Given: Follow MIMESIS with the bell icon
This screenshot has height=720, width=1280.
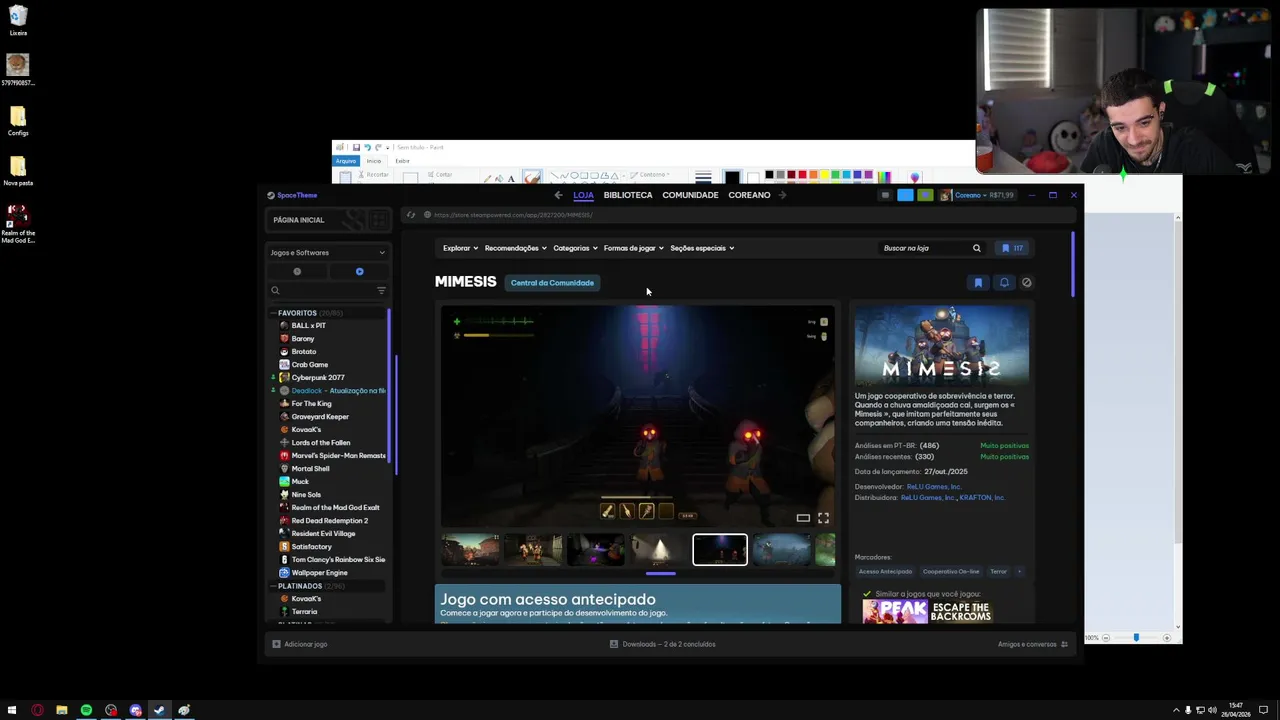Looking at the screenshot, I should click(x=1004, y=283).
